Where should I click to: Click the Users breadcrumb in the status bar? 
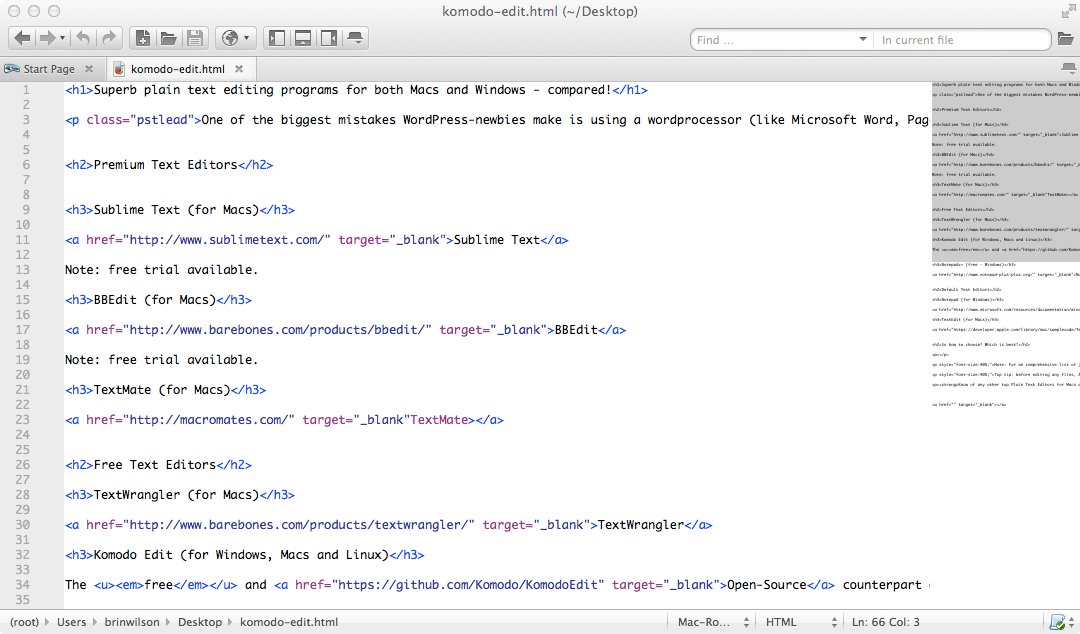pyautogui.click(x=72, y=622)
